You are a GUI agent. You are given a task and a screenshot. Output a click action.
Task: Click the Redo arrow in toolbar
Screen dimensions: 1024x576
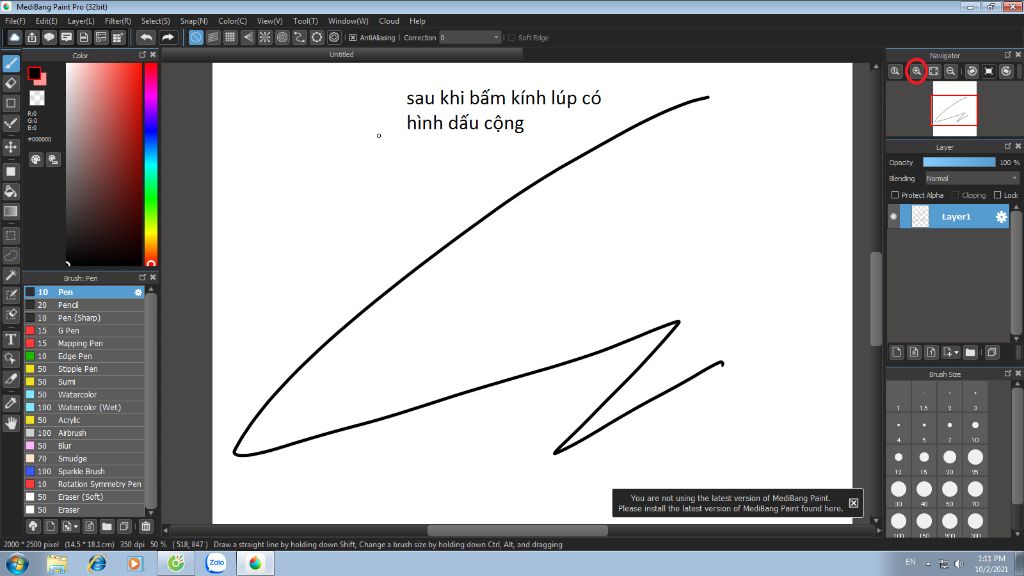pos(168,37)
